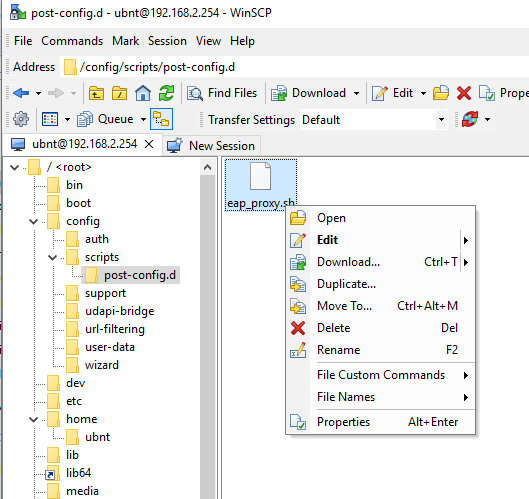Open the Home Directory icon

pyautogui.click(x=143, y=93)
